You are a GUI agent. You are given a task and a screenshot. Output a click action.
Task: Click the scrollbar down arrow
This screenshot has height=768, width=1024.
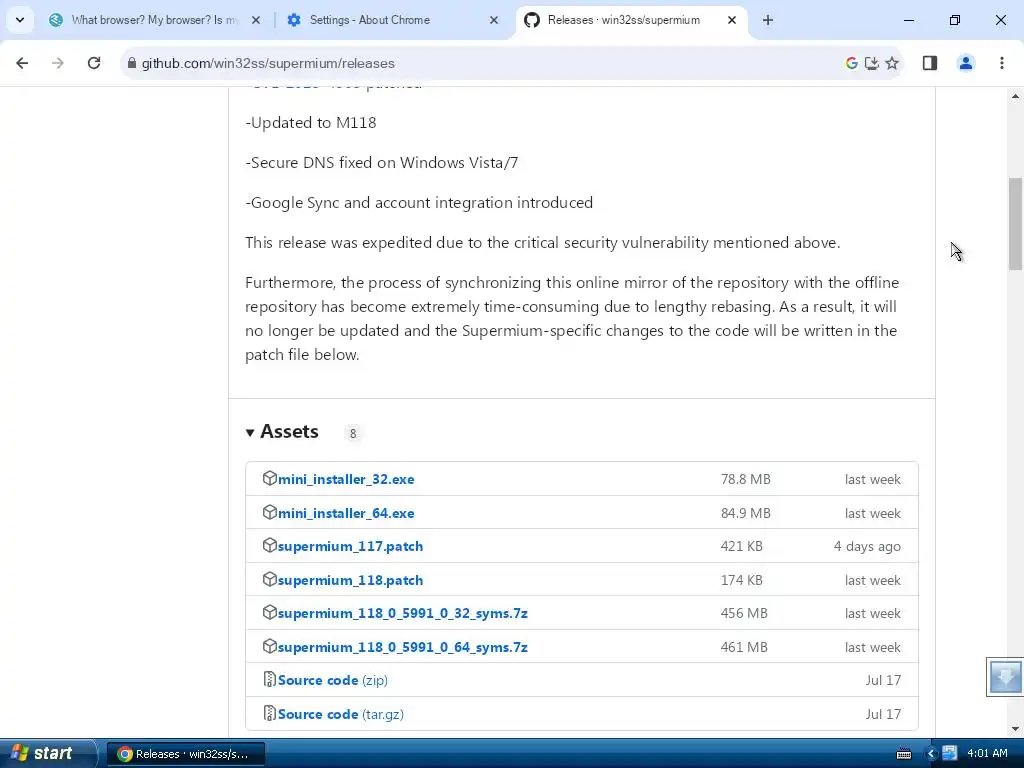pos(1015,729)
